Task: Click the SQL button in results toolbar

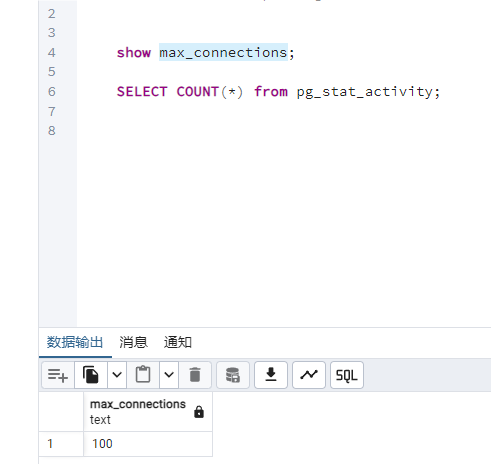Action: click(x=347, y=375)
